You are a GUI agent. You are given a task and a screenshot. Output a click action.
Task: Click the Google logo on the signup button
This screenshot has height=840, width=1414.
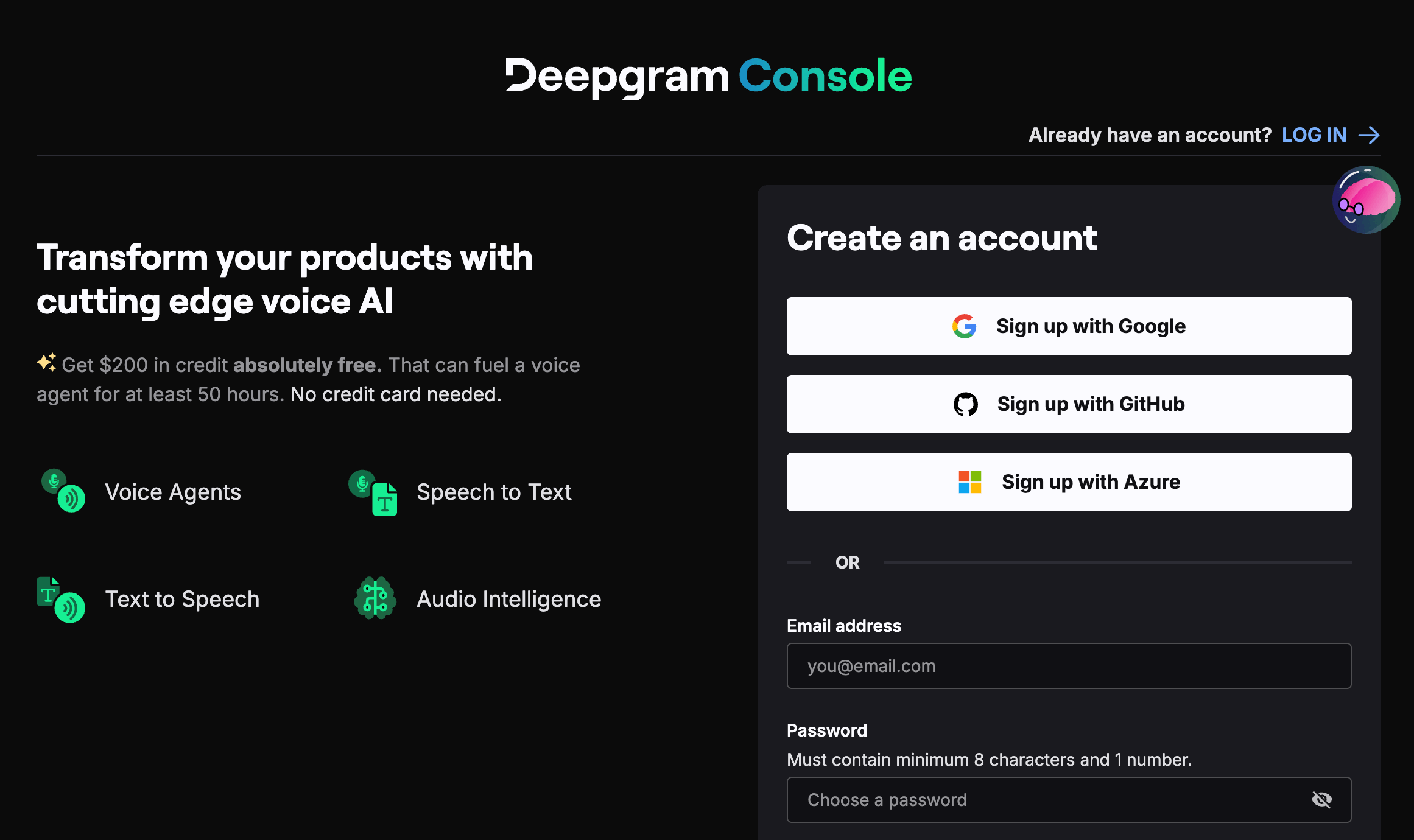coord(964,326)
